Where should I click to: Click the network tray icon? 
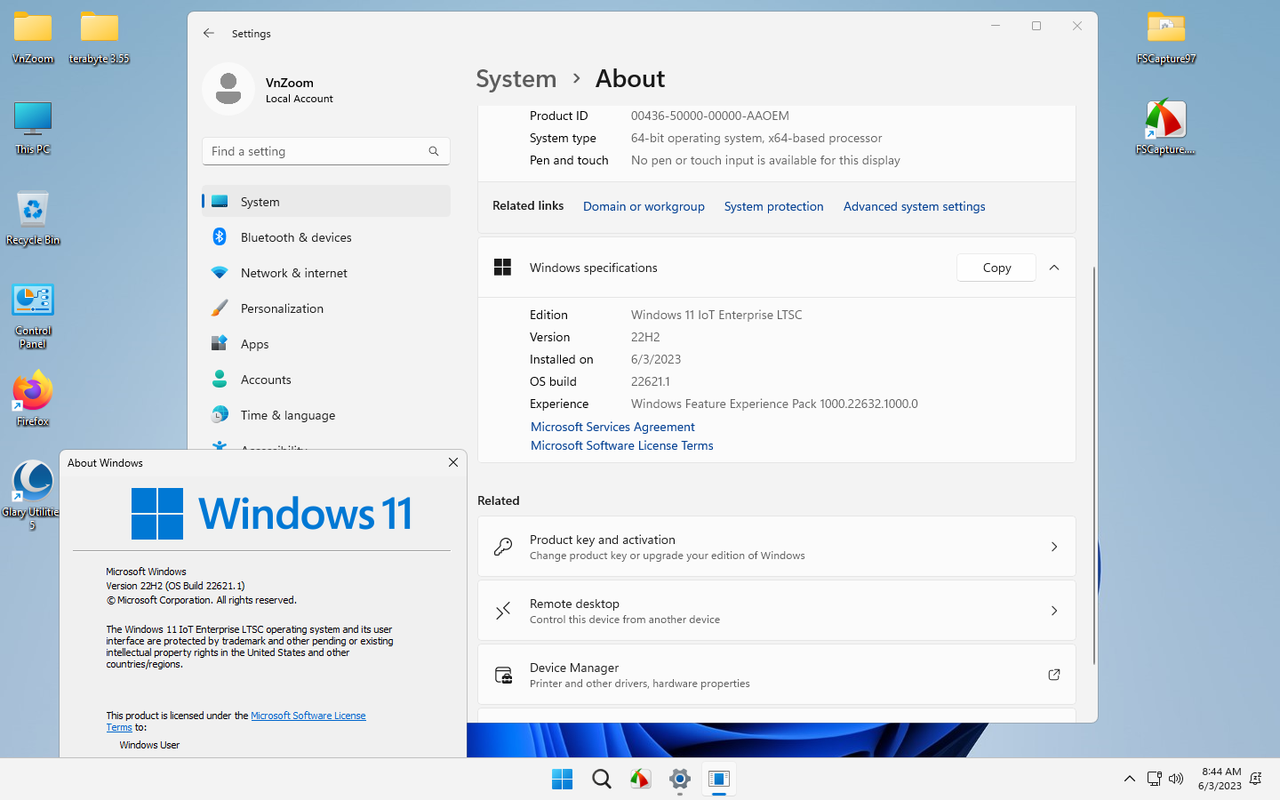click(x=1154, y=778)
